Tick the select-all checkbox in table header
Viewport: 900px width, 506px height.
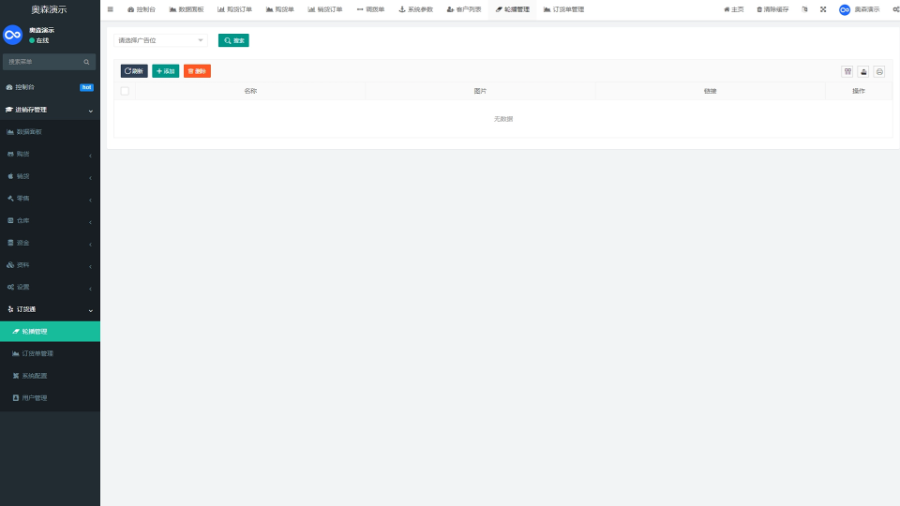coord(125,91)
